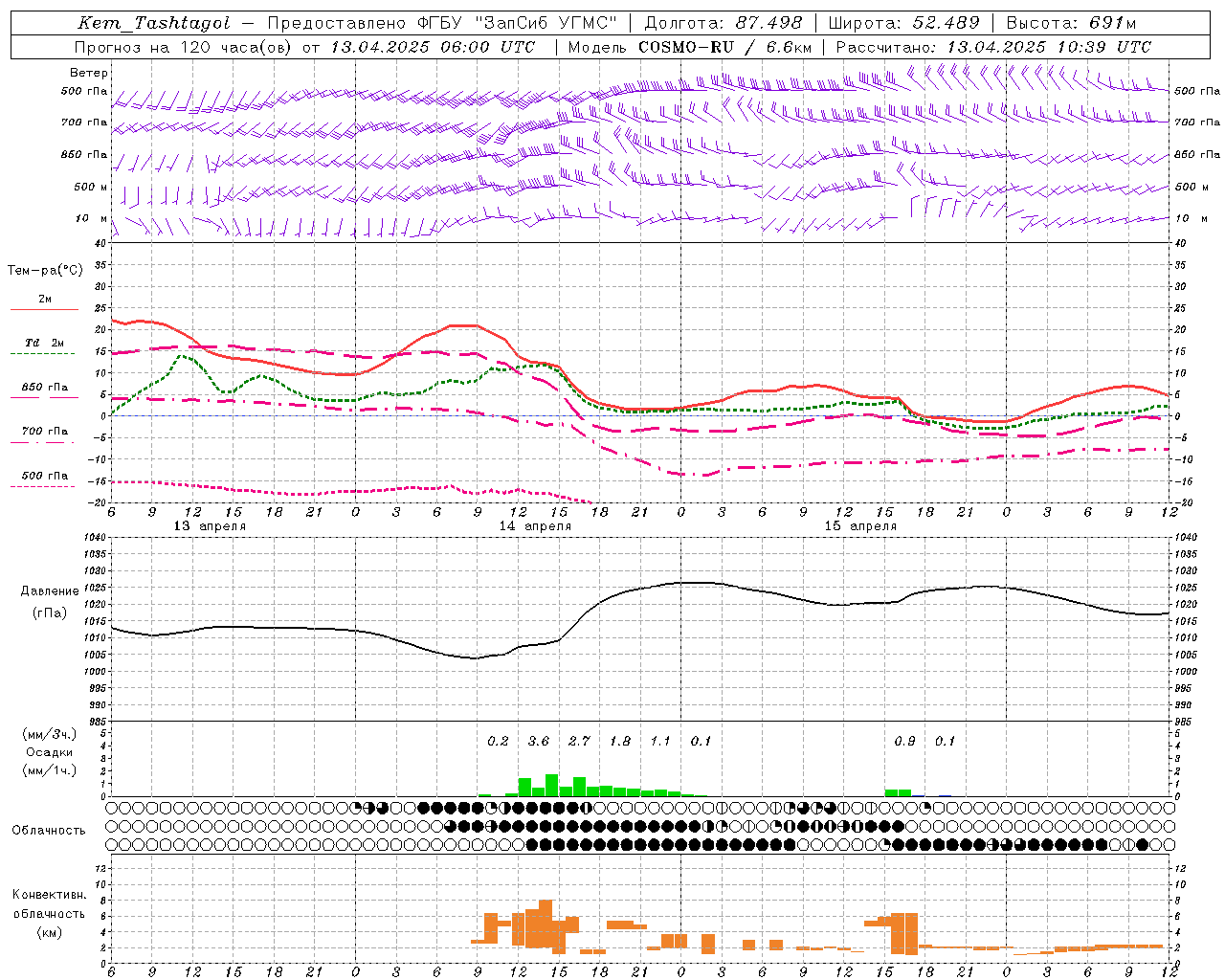Click the date label 13 апреля

click(x=210, y=526)
